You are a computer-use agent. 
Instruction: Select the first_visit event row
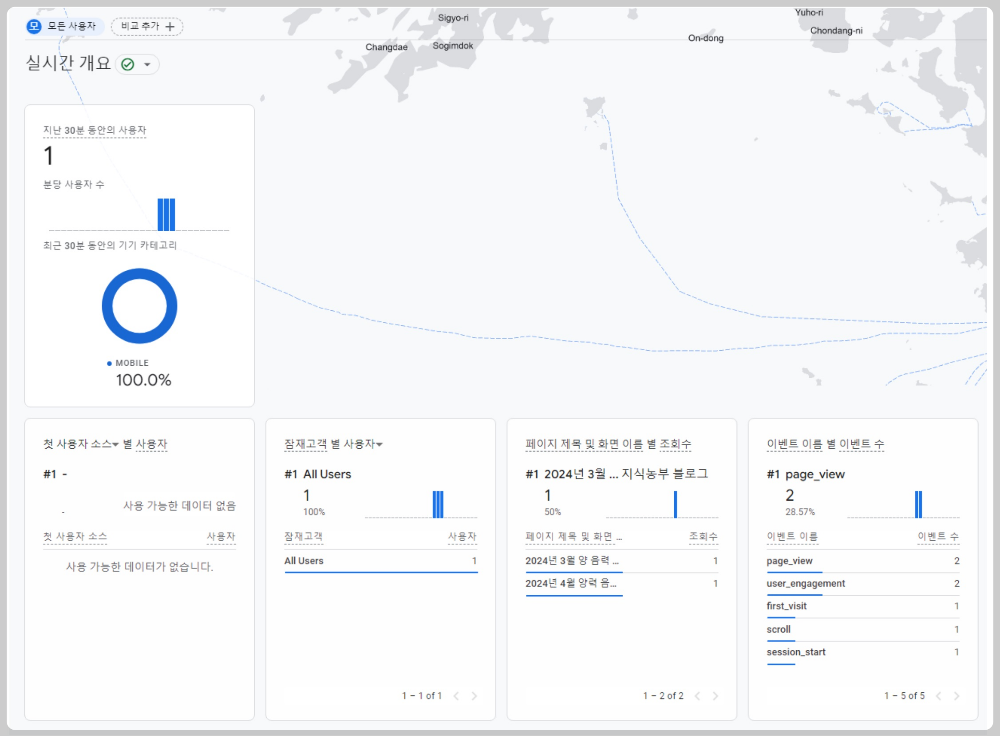(x=863, y=607)
